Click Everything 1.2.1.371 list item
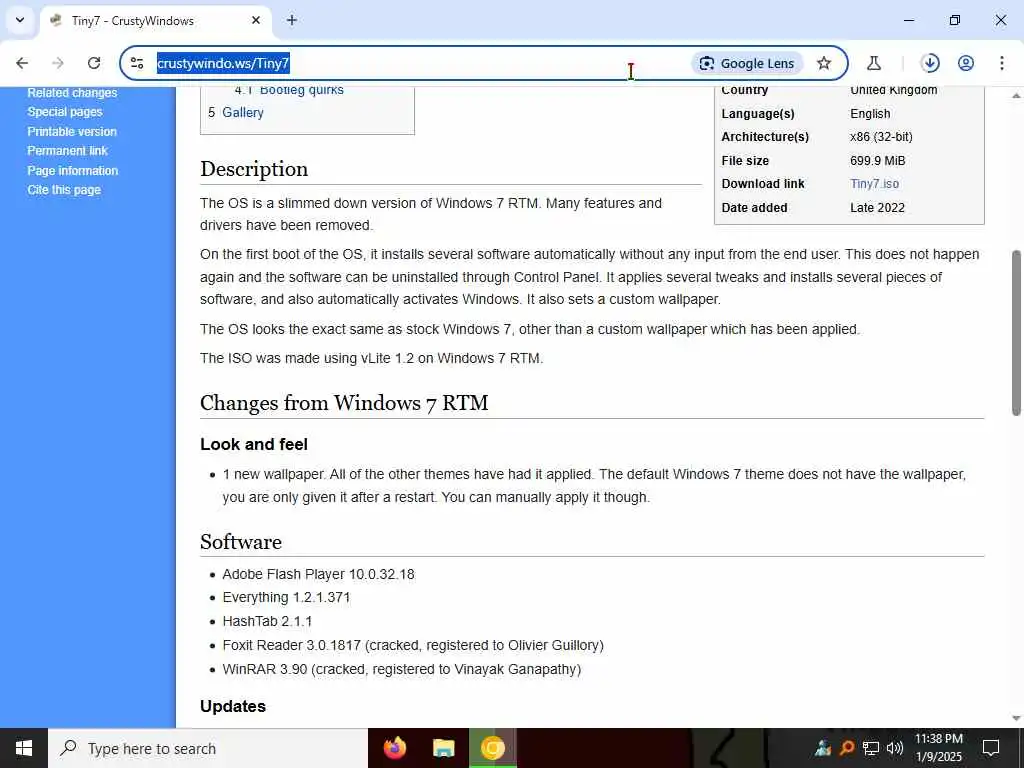 coord(286,598)
